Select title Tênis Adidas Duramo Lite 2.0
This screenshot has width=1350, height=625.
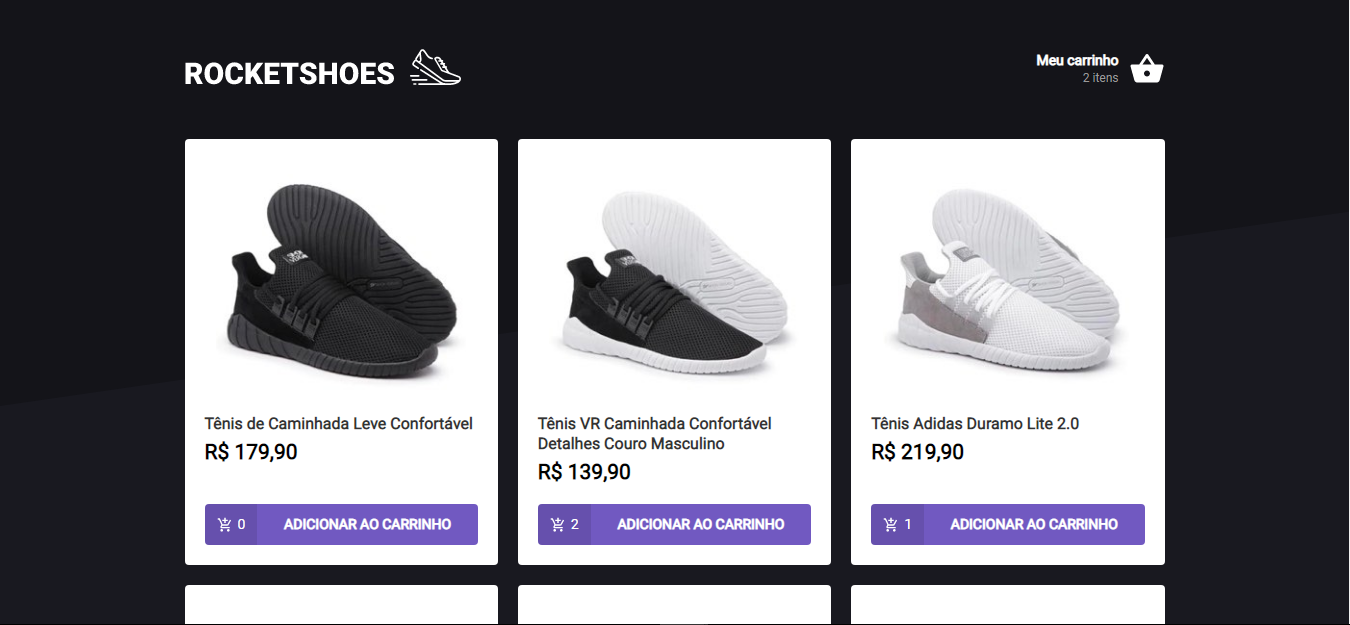point(975,422)
